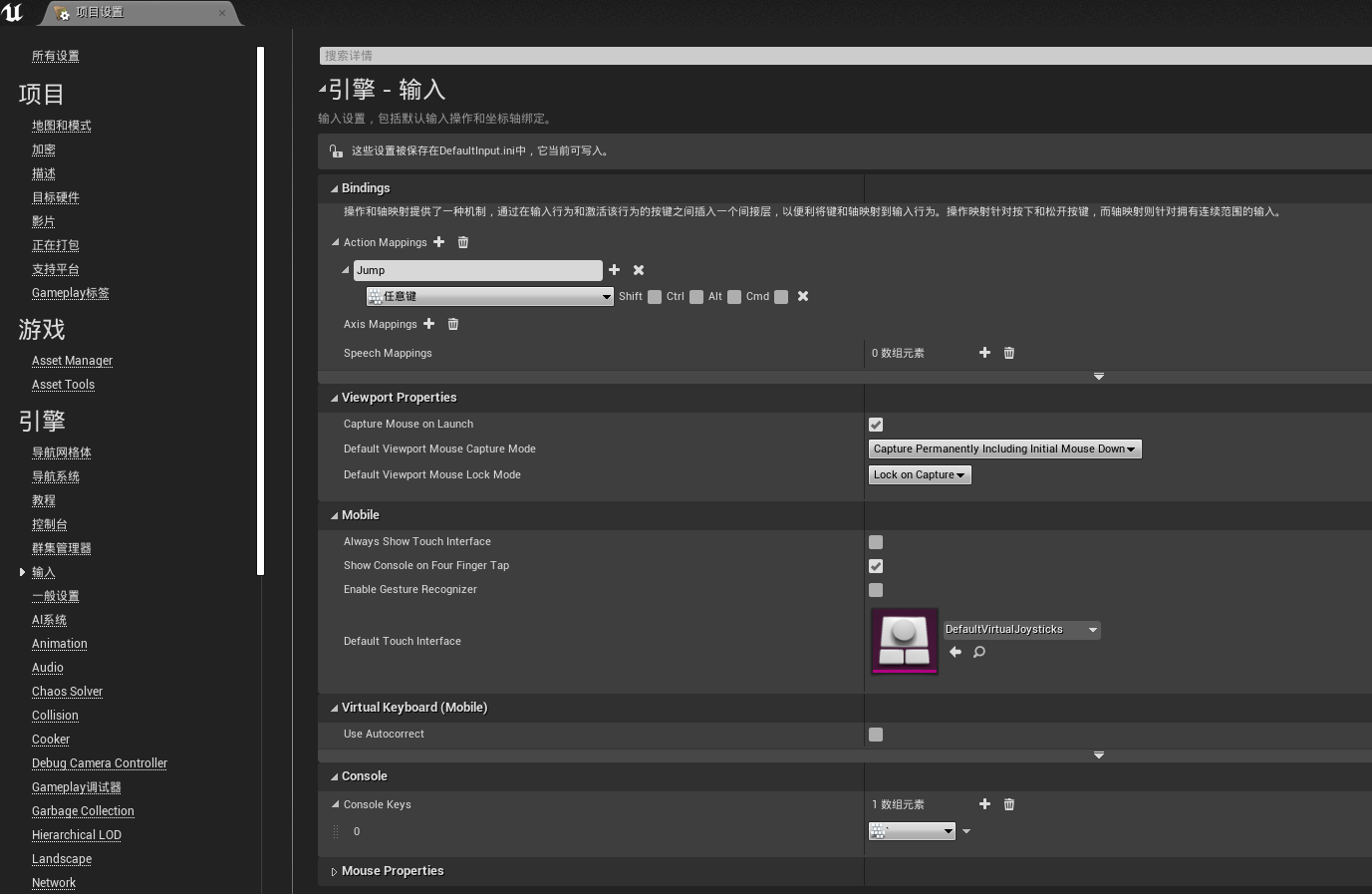Remove the Jump action mapping

click(639, 270)
